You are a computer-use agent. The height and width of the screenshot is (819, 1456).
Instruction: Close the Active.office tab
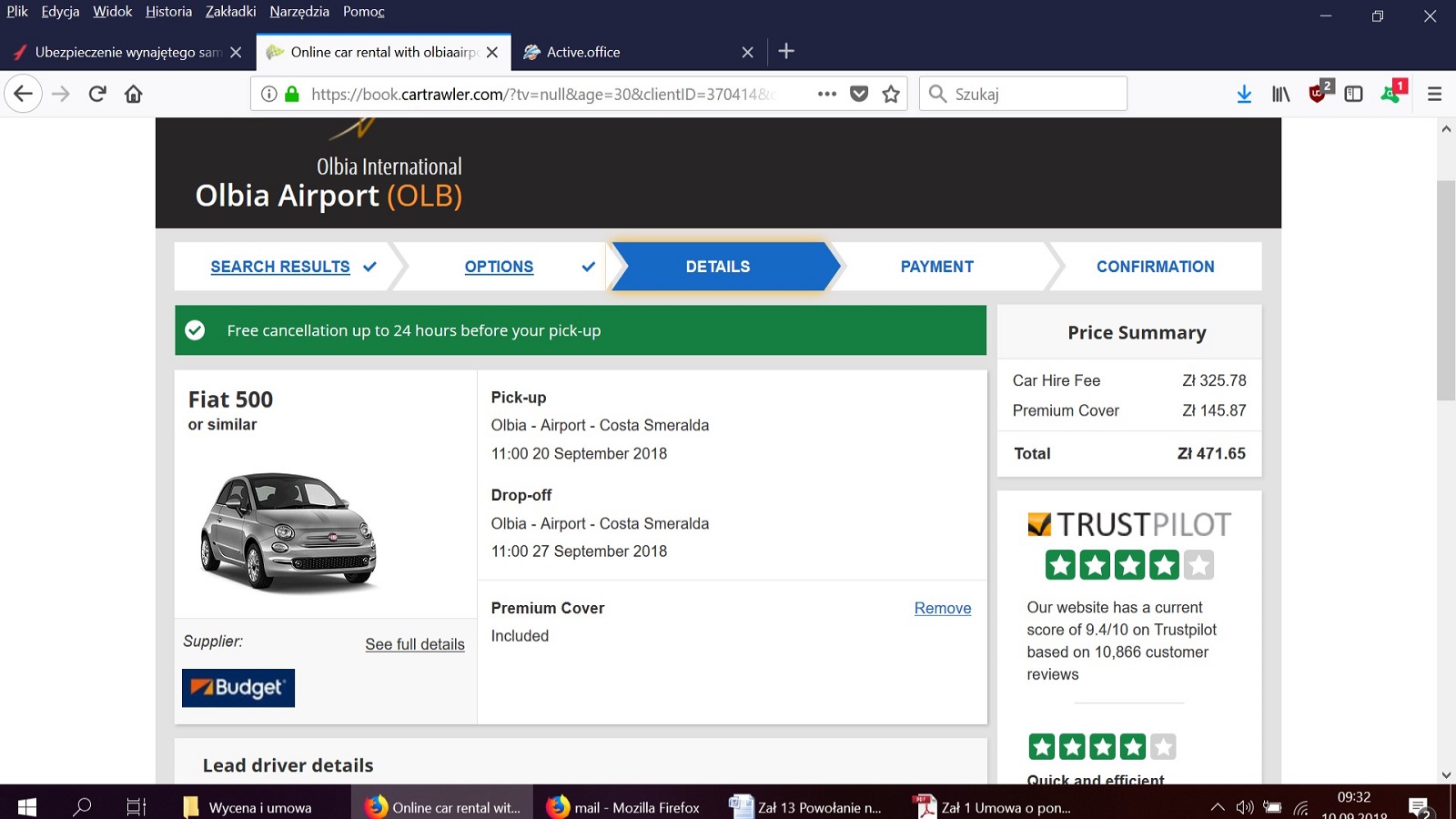(748, 53)
